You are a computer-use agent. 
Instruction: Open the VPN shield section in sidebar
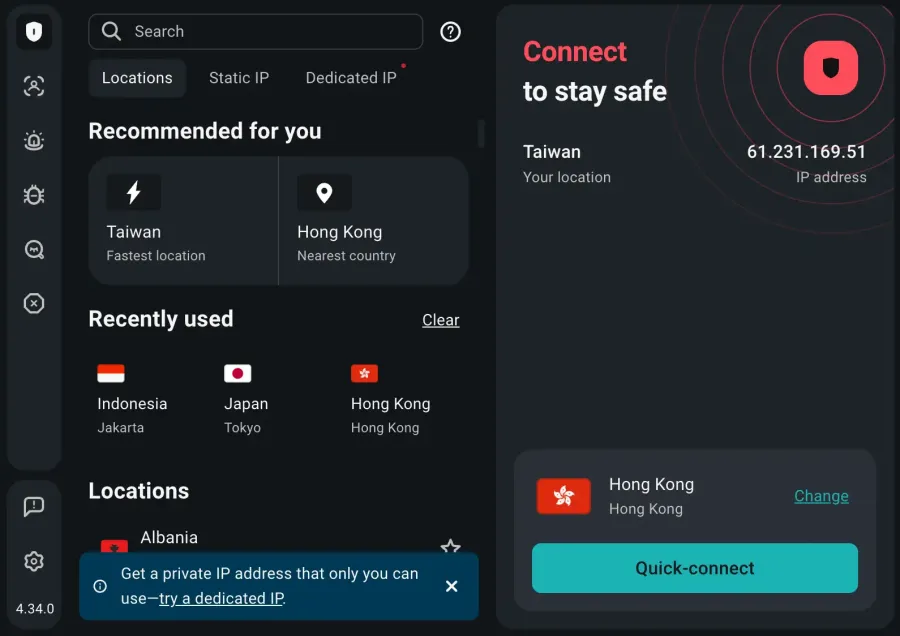[x=34, y=31]
